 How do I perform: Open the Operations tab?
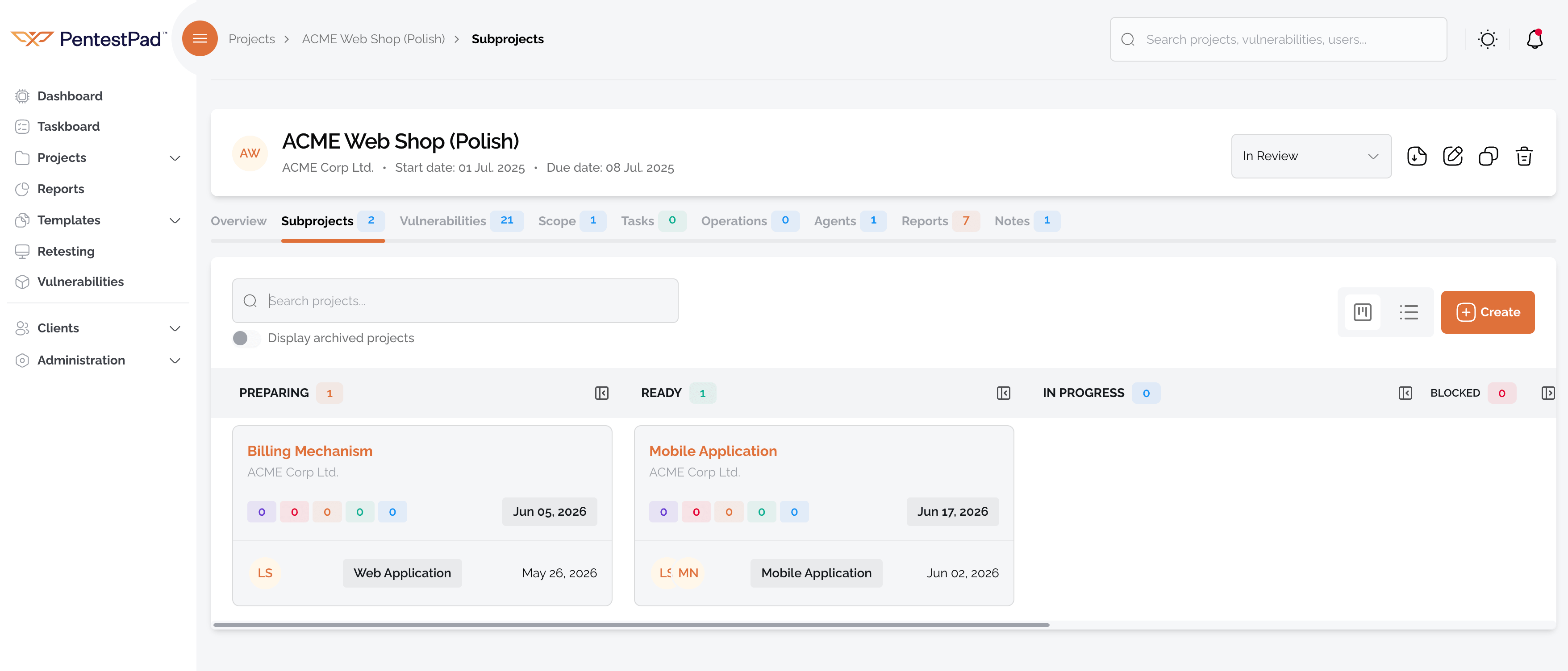click(750, 221)
